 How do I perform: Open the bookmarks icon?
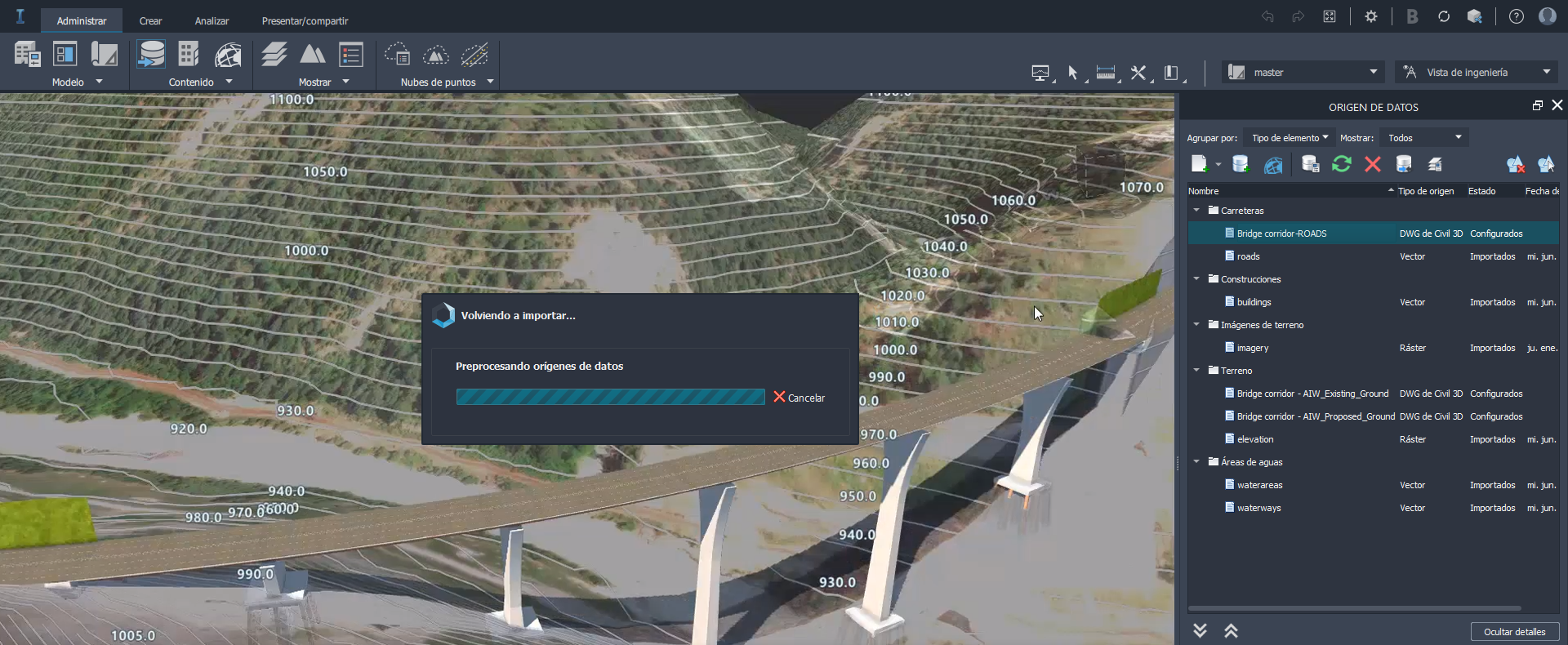pyautogui.click(x=1171, y=73)
